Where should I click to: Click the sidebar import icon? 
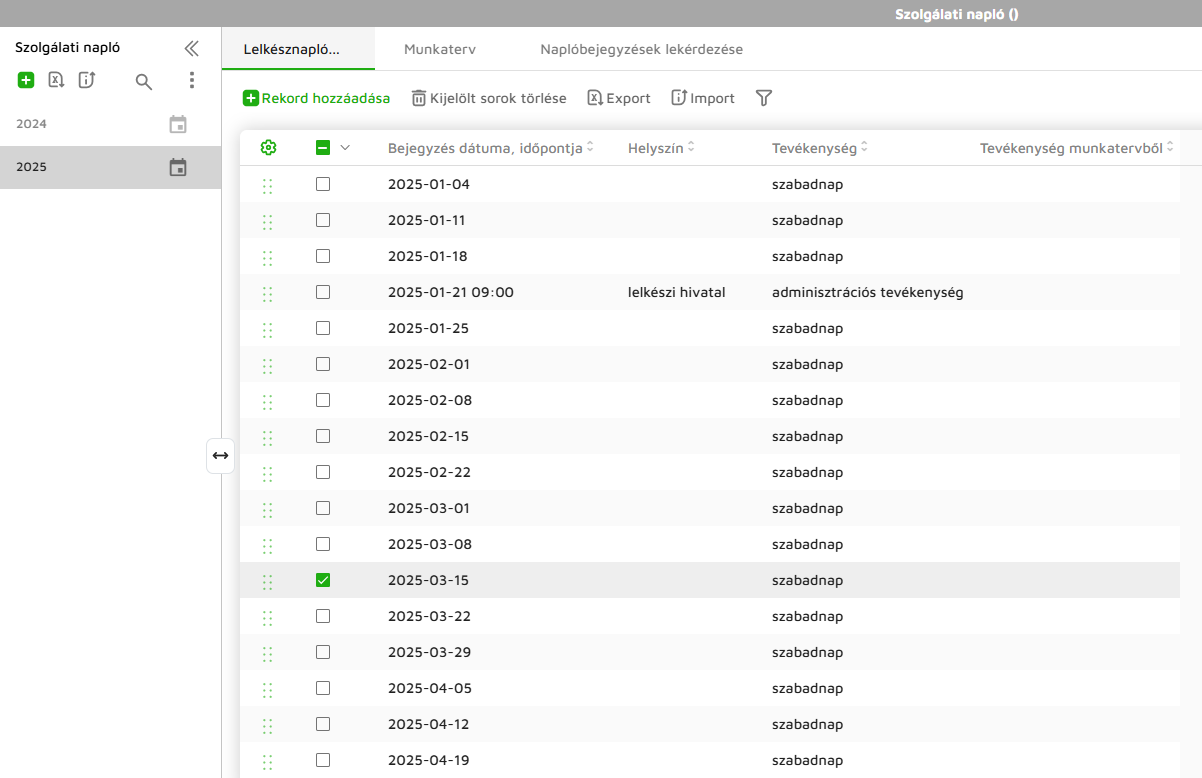click(87, 80)
